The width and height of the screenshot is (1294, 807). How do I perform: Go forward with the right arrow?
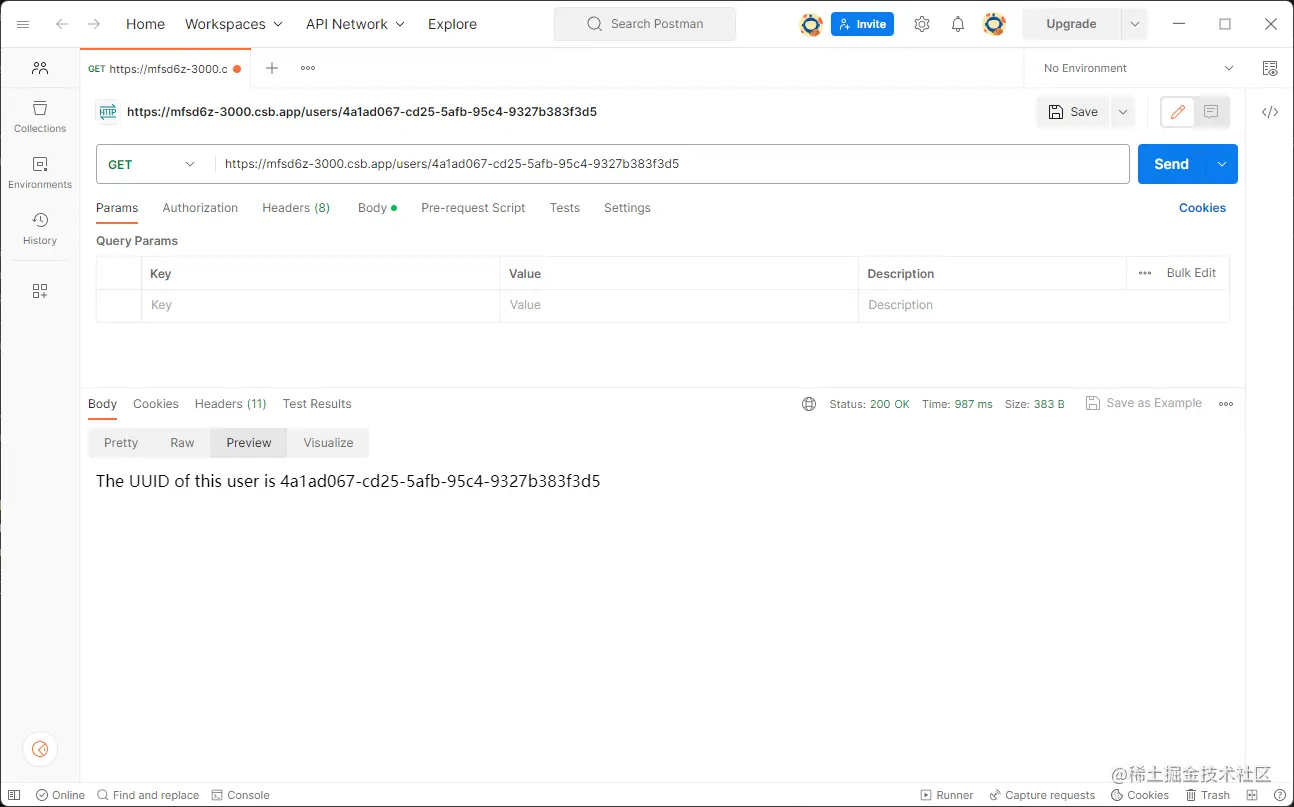94,24
